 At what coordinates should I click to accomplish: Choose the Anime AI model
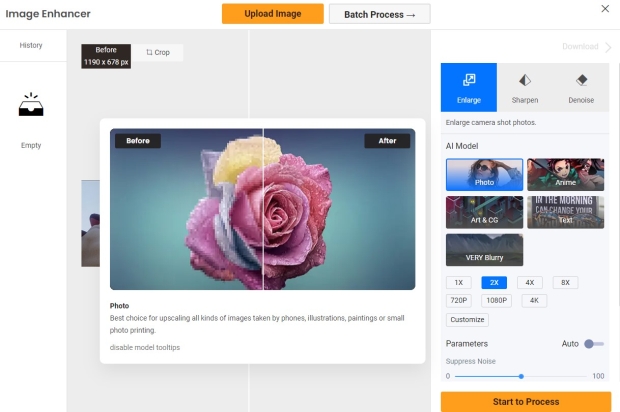coord(565,175)
